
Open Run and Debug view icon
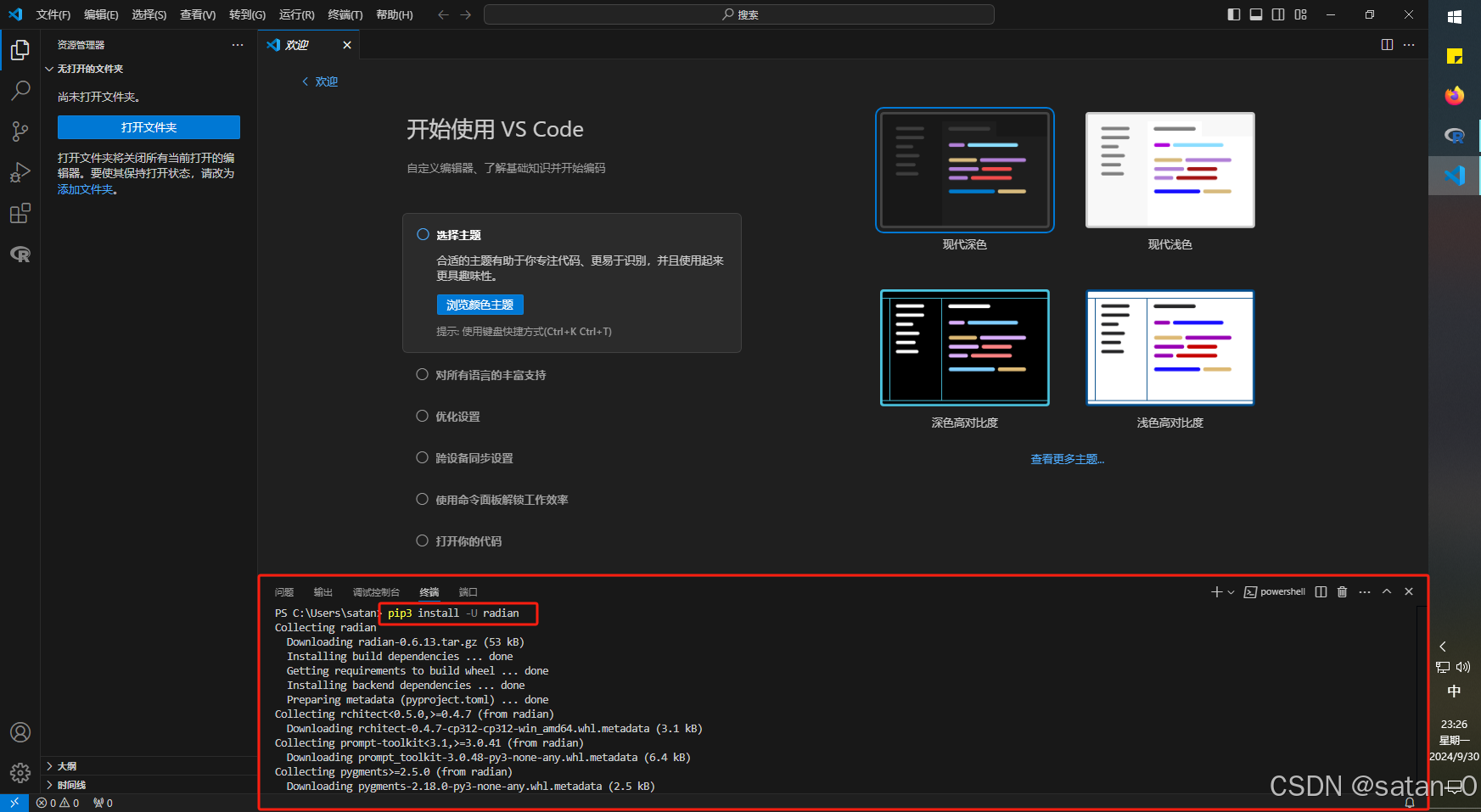coord(20,172)
